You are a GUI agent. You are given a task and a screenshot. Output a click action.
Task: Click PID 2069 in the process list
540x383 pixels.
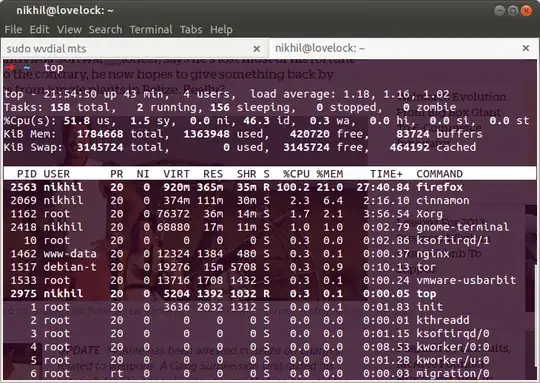23,200
